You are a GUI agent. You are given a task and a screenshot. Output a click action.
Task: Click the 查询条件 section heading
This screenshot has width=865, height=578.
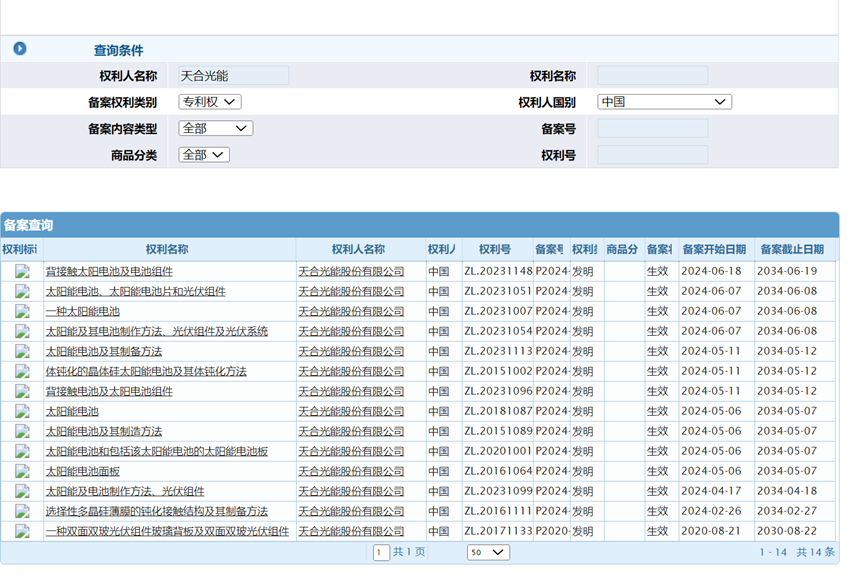pos(119,50)
